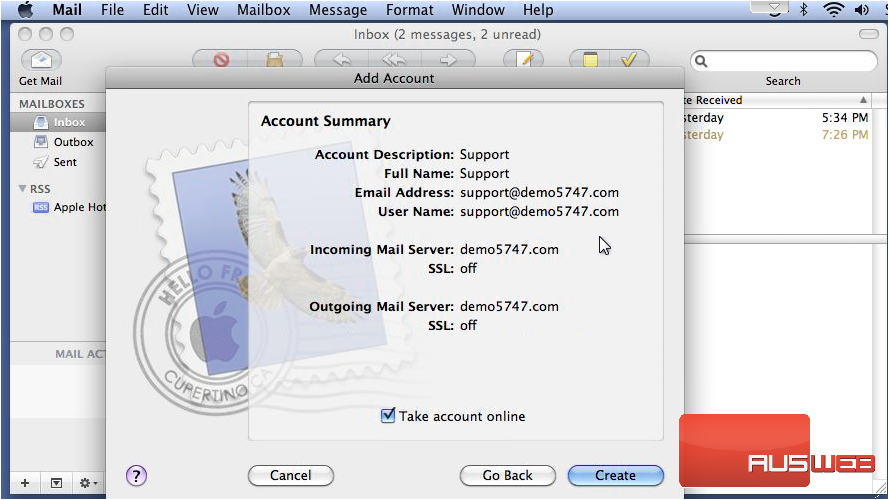Click the Go Back button

coord(507,476)
